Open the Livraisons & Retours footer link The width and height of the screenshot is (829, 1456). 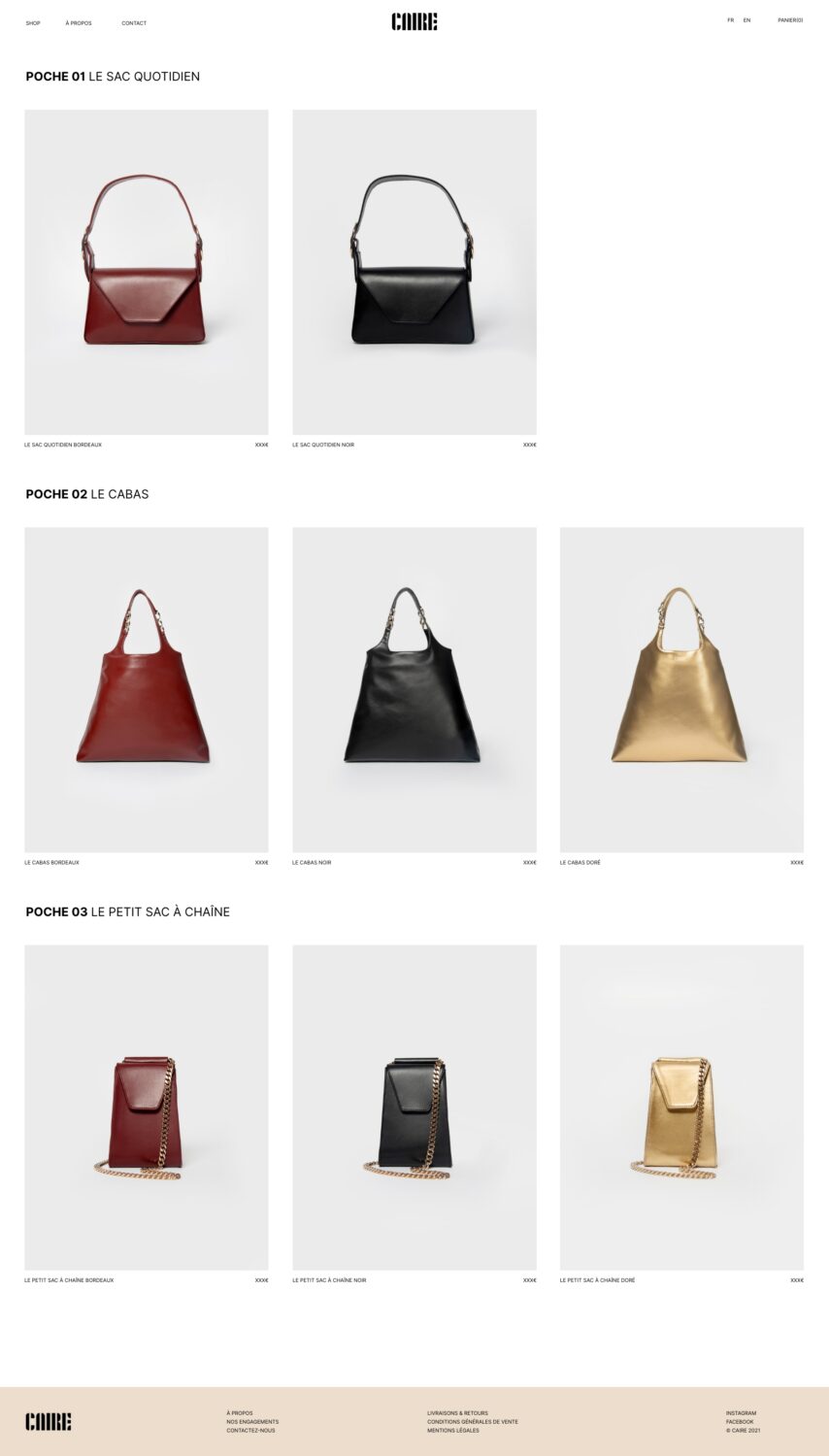click(457, 1413)
